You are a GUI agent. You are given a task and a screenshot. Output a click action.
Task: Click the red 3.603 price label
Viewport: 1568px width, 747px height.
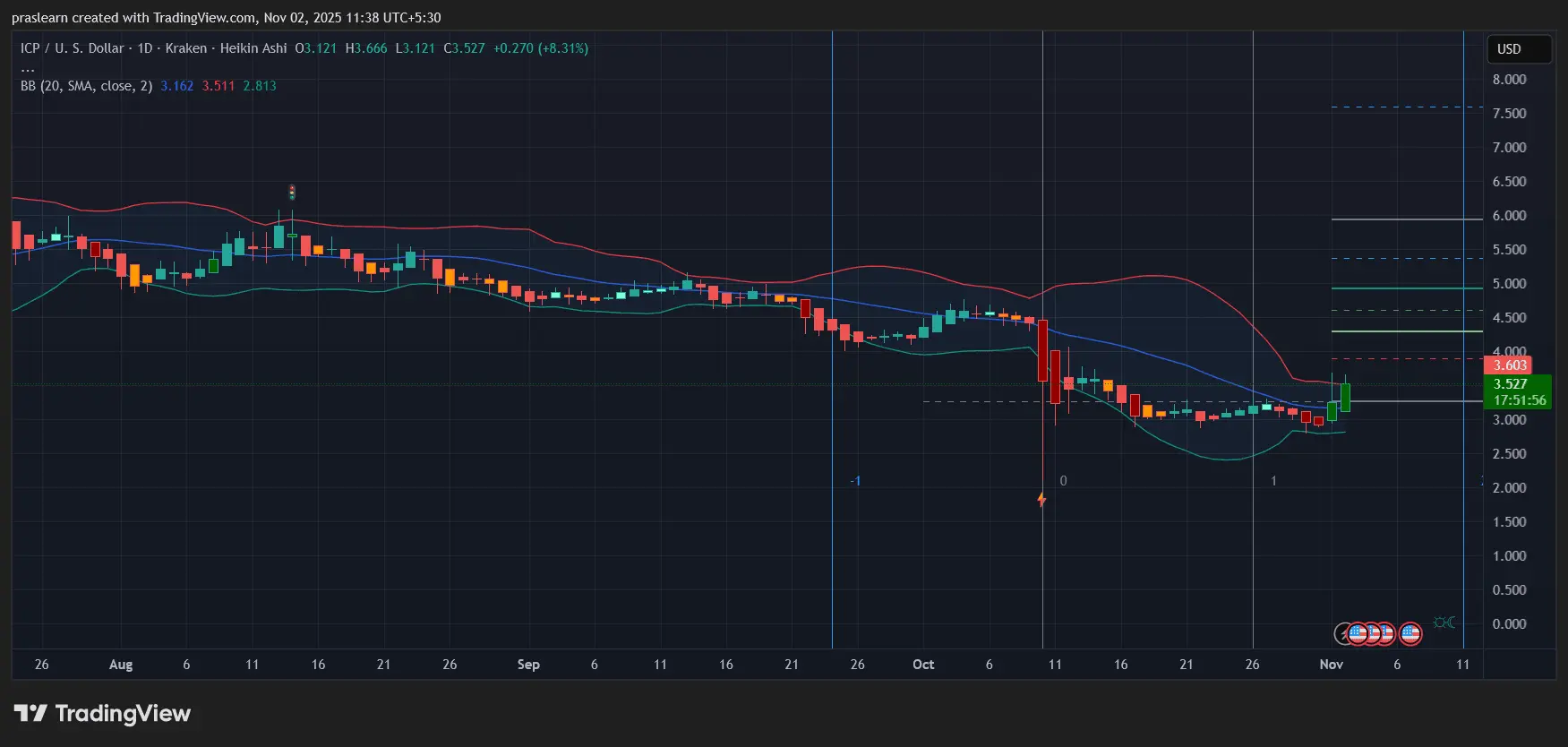pos(1509,365)
